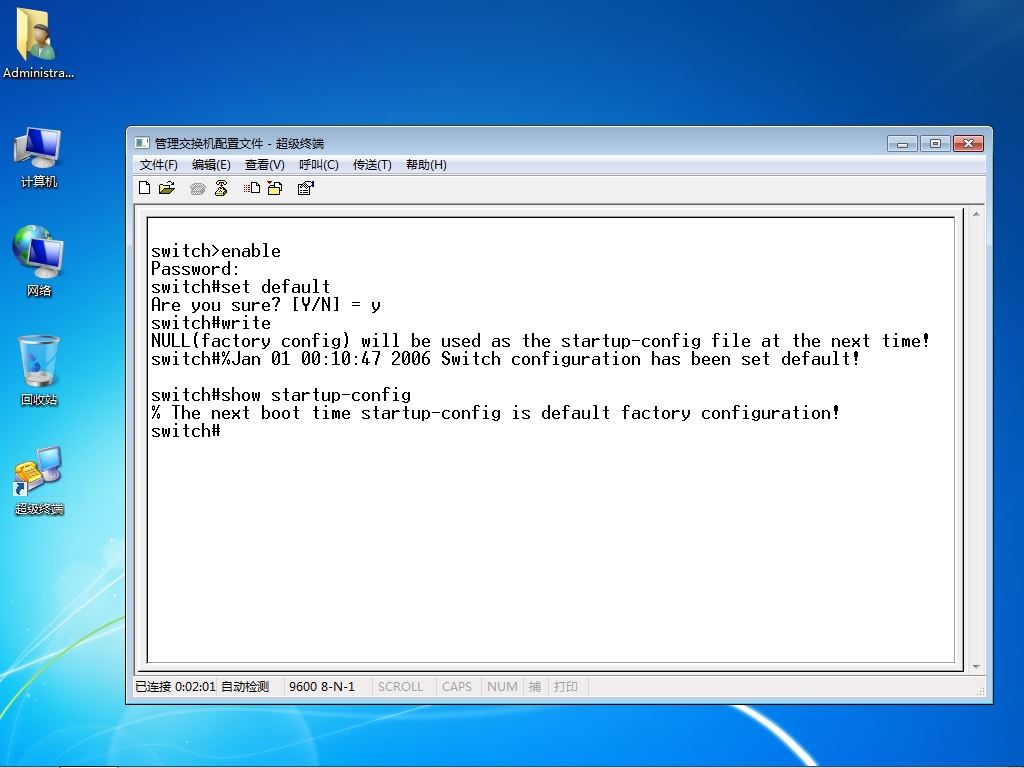Image resolution: width=1024 pixels, height=768 pixels.
Task: Select the 网络 desktop icon
Action: pyautogui.click(x=39, y=261)
